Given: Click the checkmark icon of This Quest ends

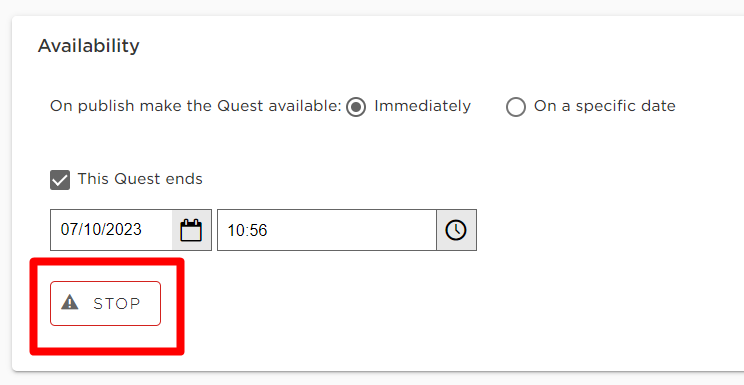Looking at the screenshot, I should coord(60,180).
